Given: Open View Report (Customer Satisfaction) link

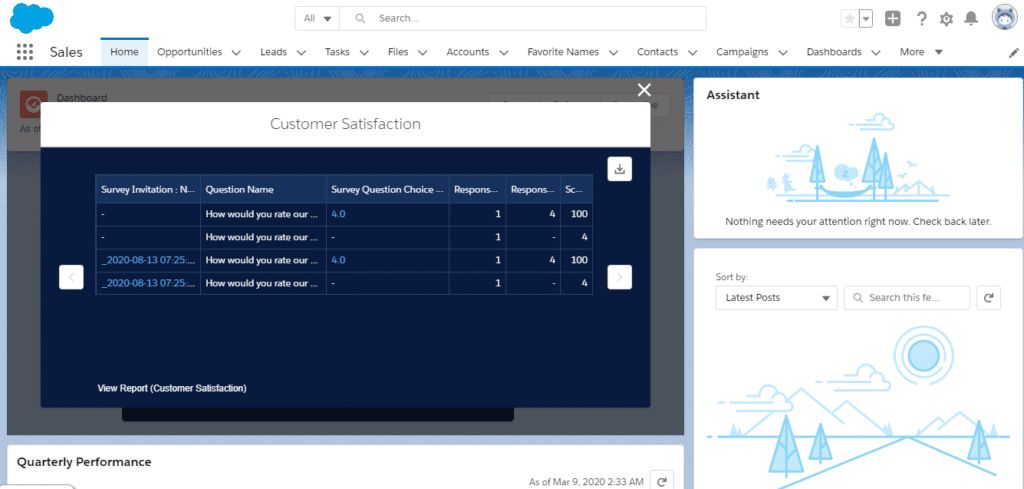Looking at the screenshot, I should tap(172, 388).
